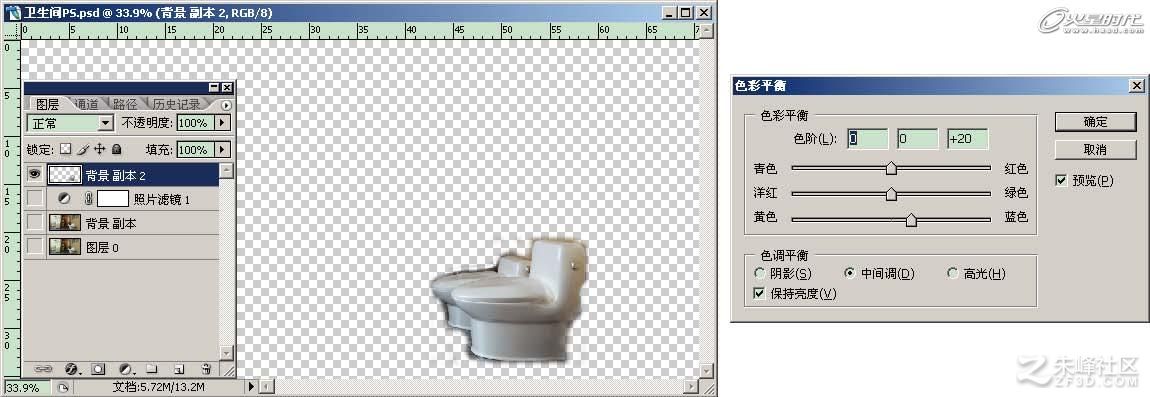Switch to the 历史记录 history tab
1150x397 pixels.
[176, 103]
